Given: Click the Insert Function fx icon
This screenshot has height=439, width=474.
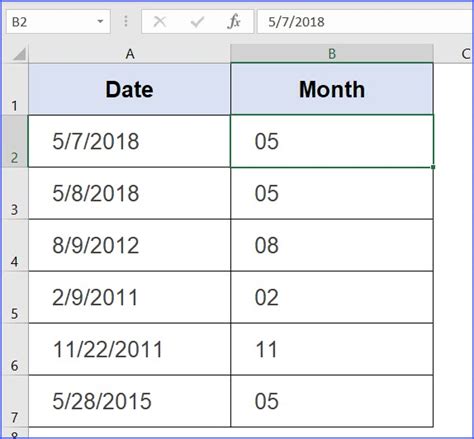Looking at the screenshot, I should click(234, 22).
